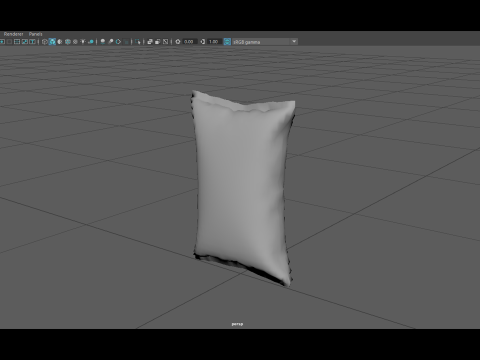
Task: Toggle X-ray display icon
Action: click(150, 42)
